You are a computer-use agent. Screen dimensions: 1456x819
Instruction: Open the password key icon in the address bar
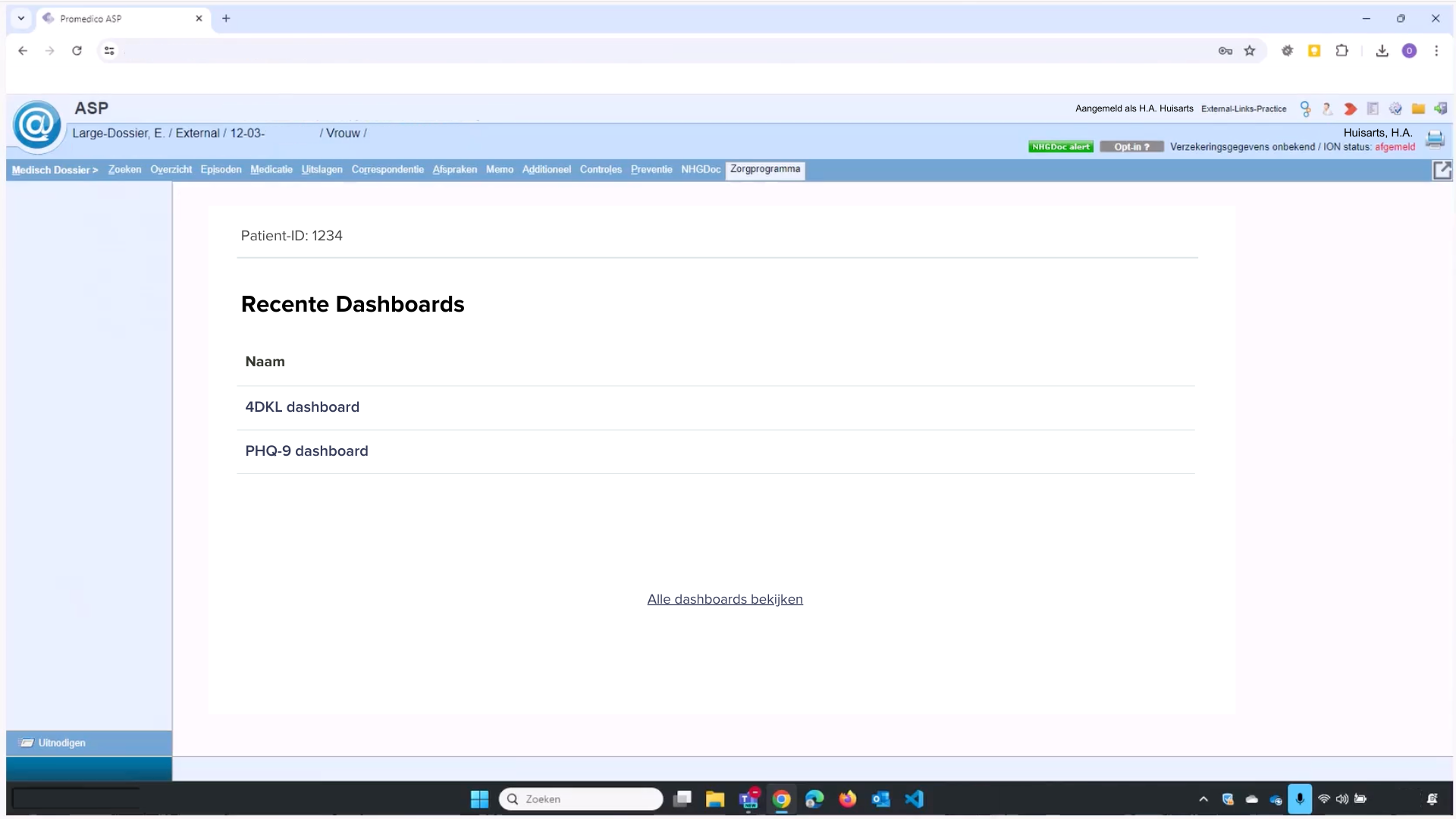point(1225,51)
